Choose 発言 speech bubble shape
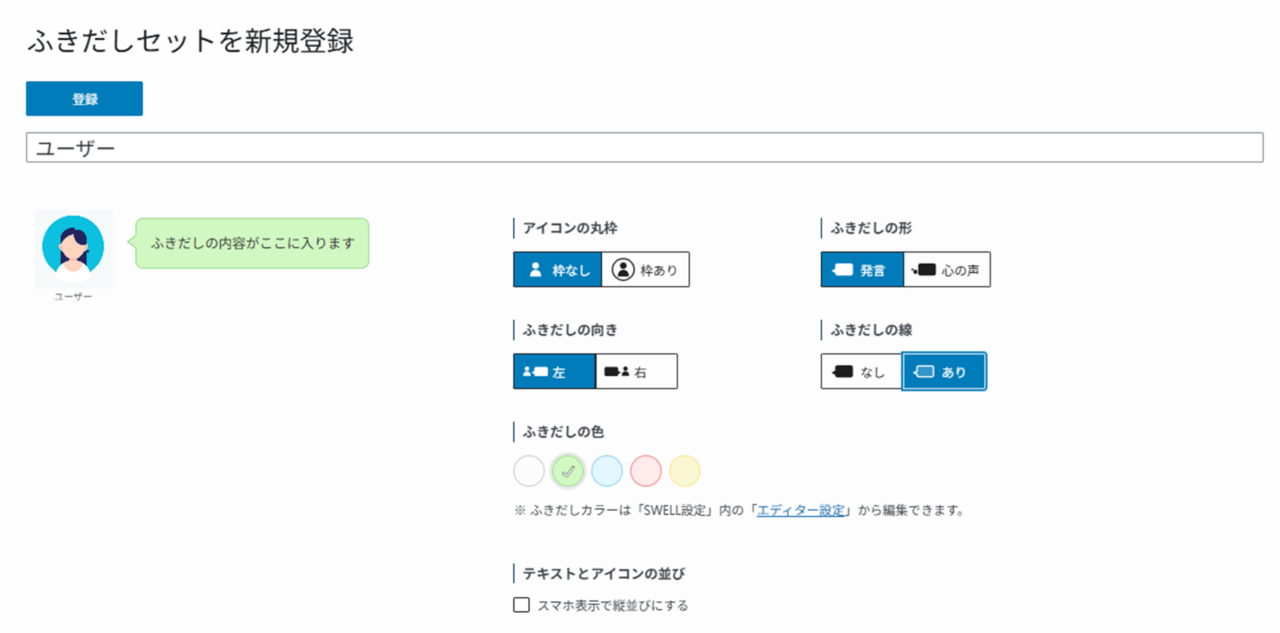1280x633 pixels. (x=862, y=270)
